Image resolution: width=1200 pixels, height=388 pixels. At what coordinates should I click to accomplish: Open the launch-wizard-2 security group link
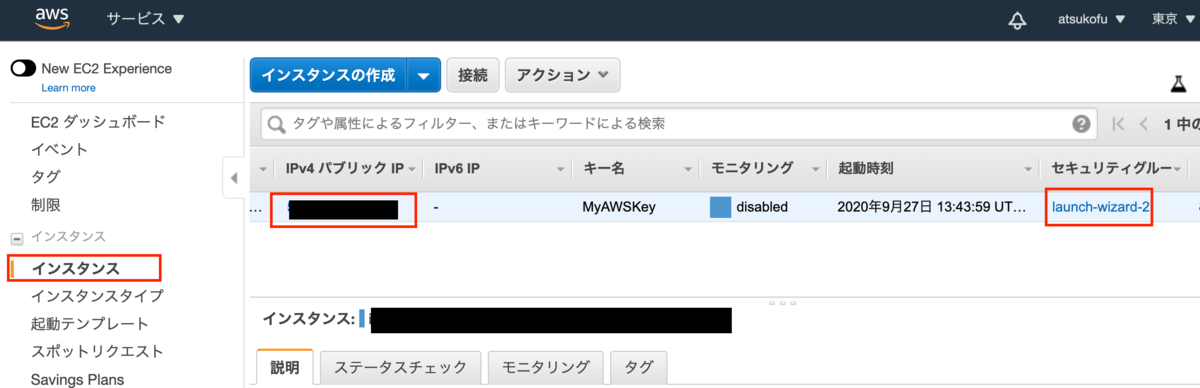coord(1100,207)
